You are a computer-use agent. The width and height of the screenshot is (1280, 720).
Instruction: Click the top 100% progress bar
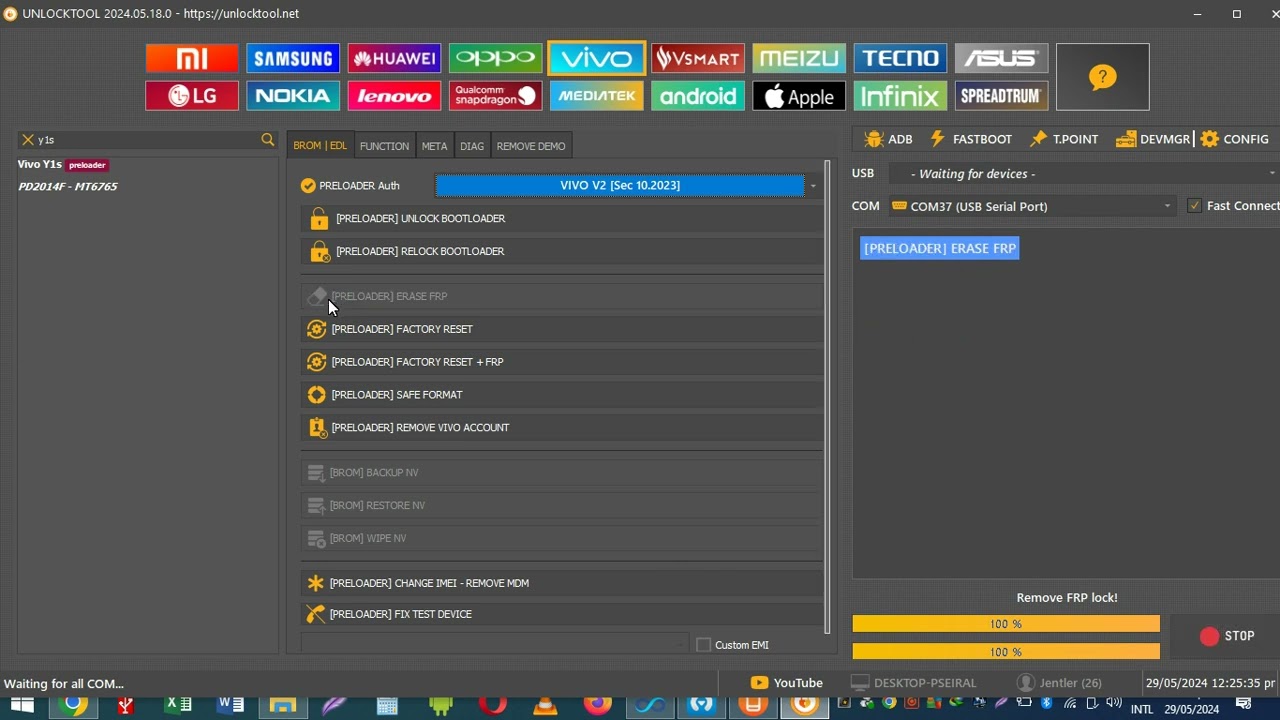1005,624
